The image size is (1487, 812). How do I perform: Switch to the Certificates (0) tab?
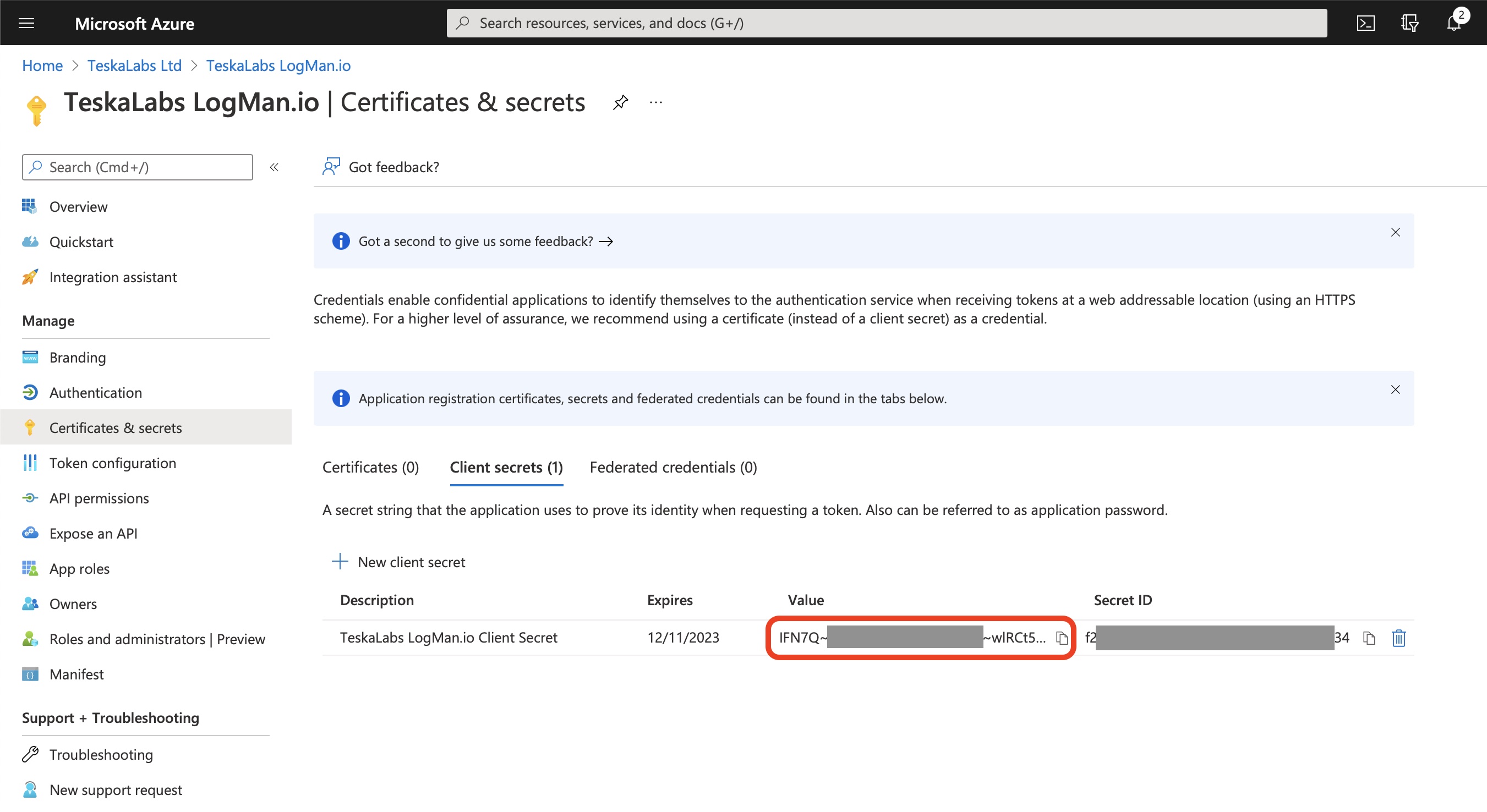[x=370, y=467]
